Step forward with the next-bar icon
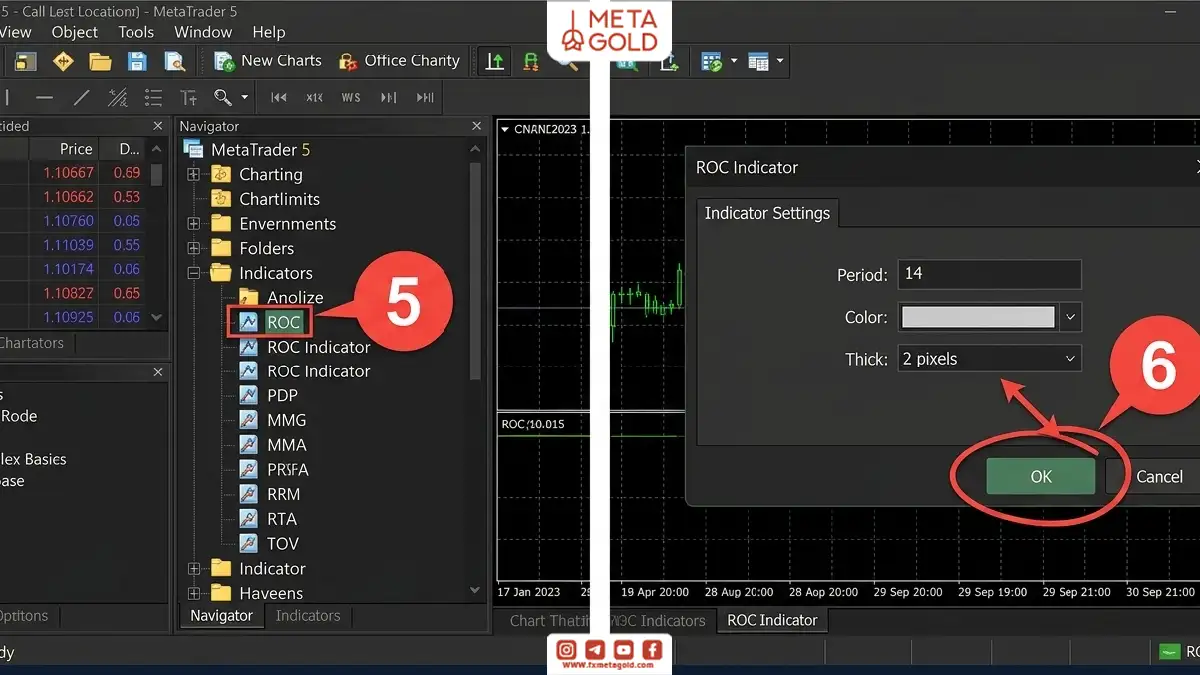 (388, 98)
